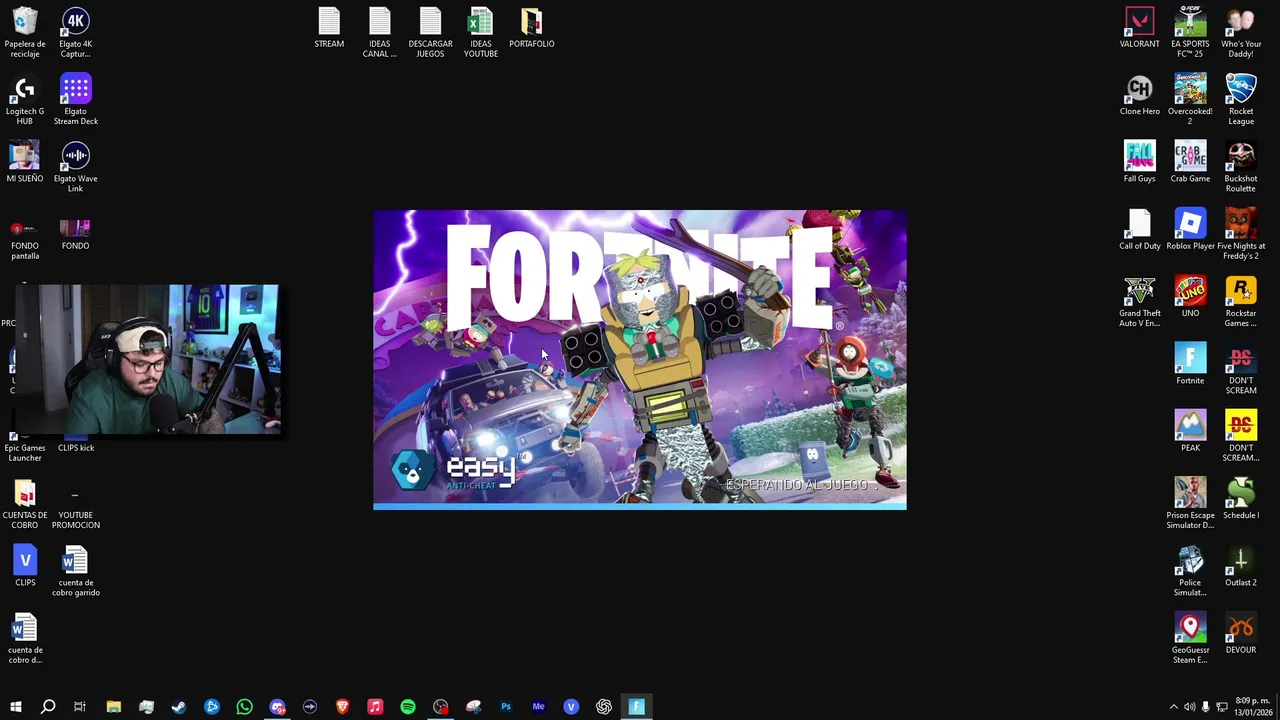Screen dimensions: 1280x720
Task: Open Apple Music from taskbar
Action: click(375, 707)
